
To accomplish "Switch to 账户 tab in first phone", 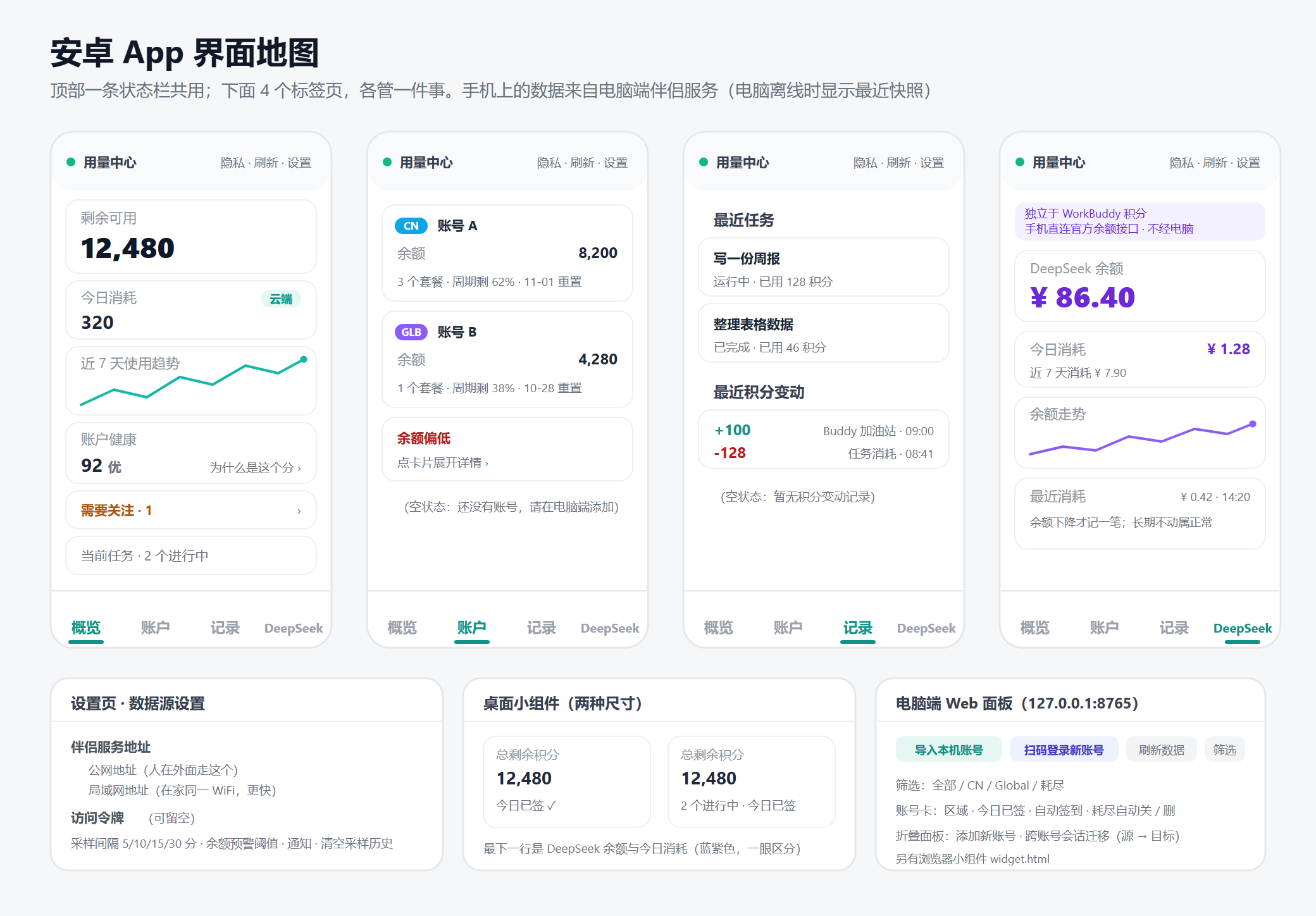I will point(156,628).
